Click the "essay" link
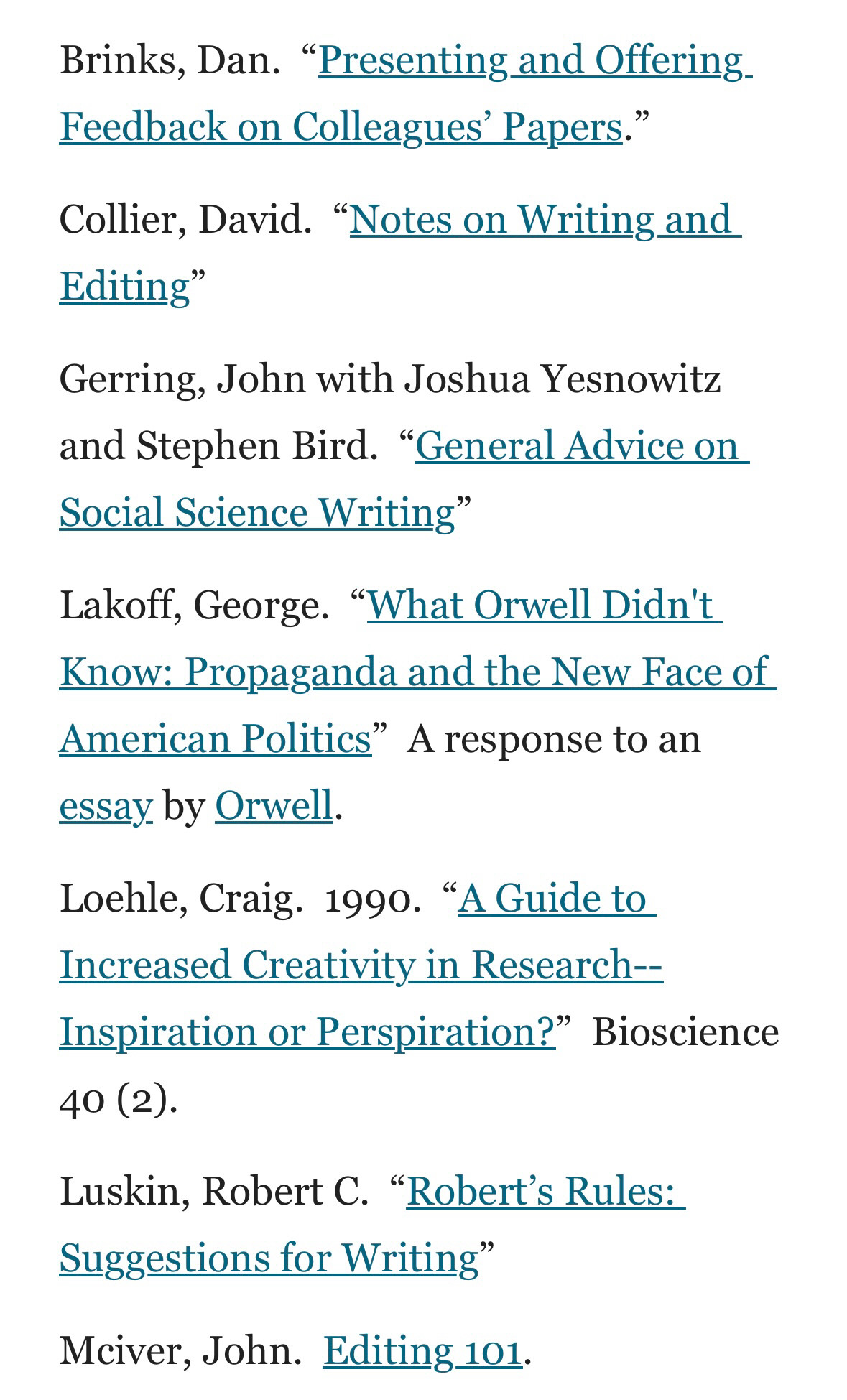 click(106, 806)
